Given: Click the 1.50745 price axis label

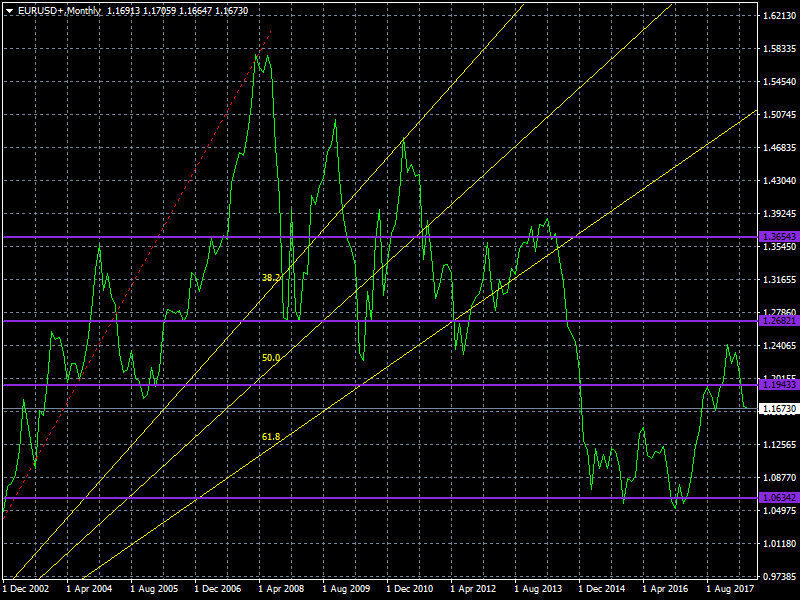Looking at the screenshot, I should click(x=779, y=115).
